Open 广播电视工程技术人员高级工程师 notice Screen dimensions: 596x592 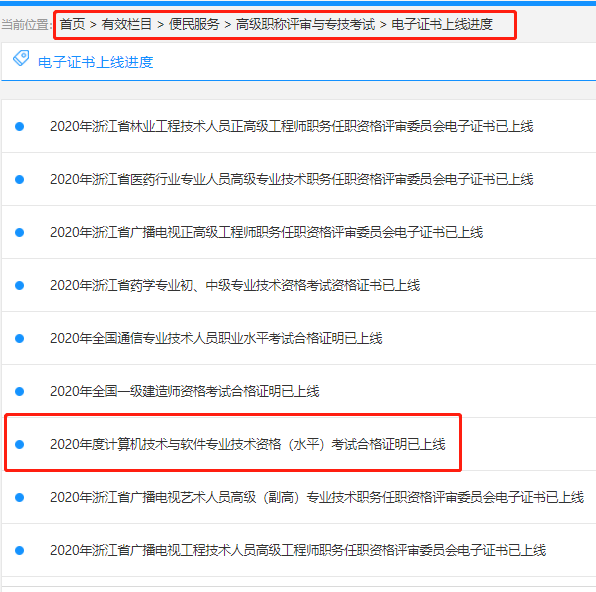coord(298,550)
